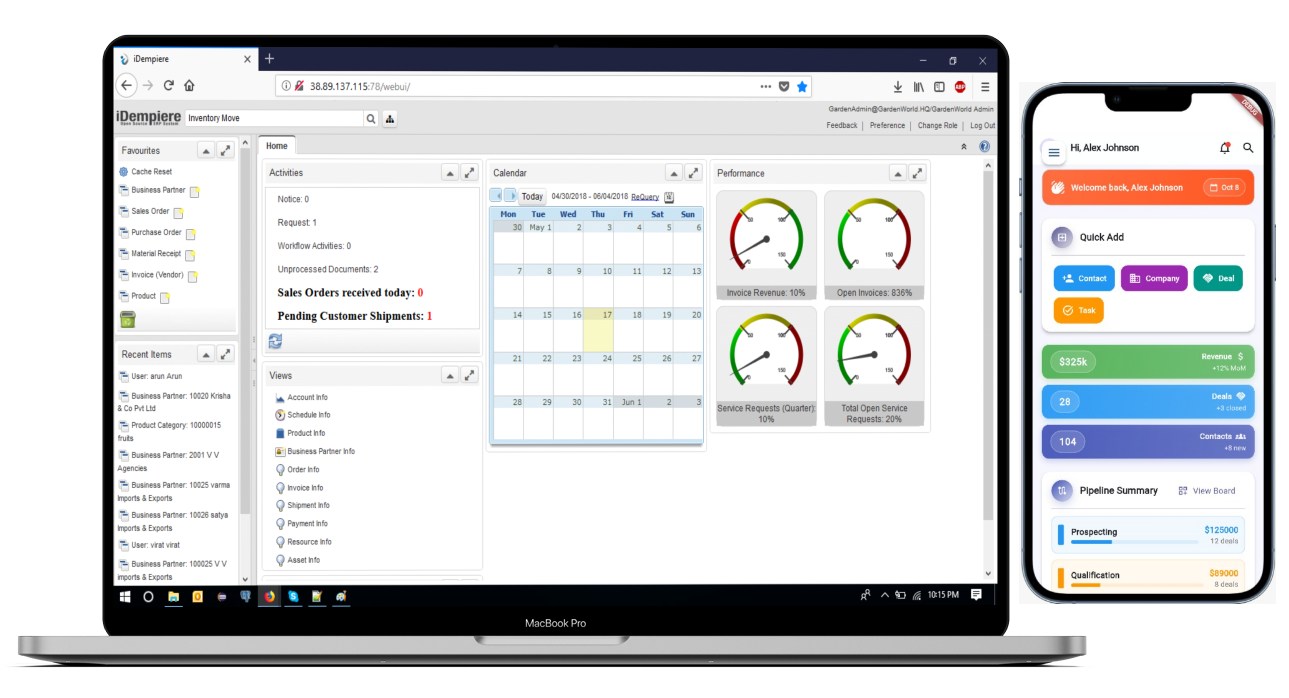Switch to the Home tab
The height and width of the screenshot is (698, 1289).
[x=277, y=145]
